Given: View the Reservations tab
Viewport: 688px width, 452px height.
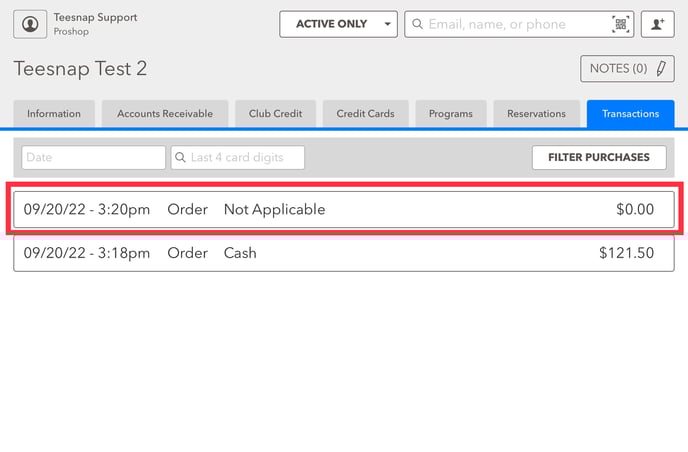Looking at the screenshot, I should pyautogui.click(x=536, y=114).
